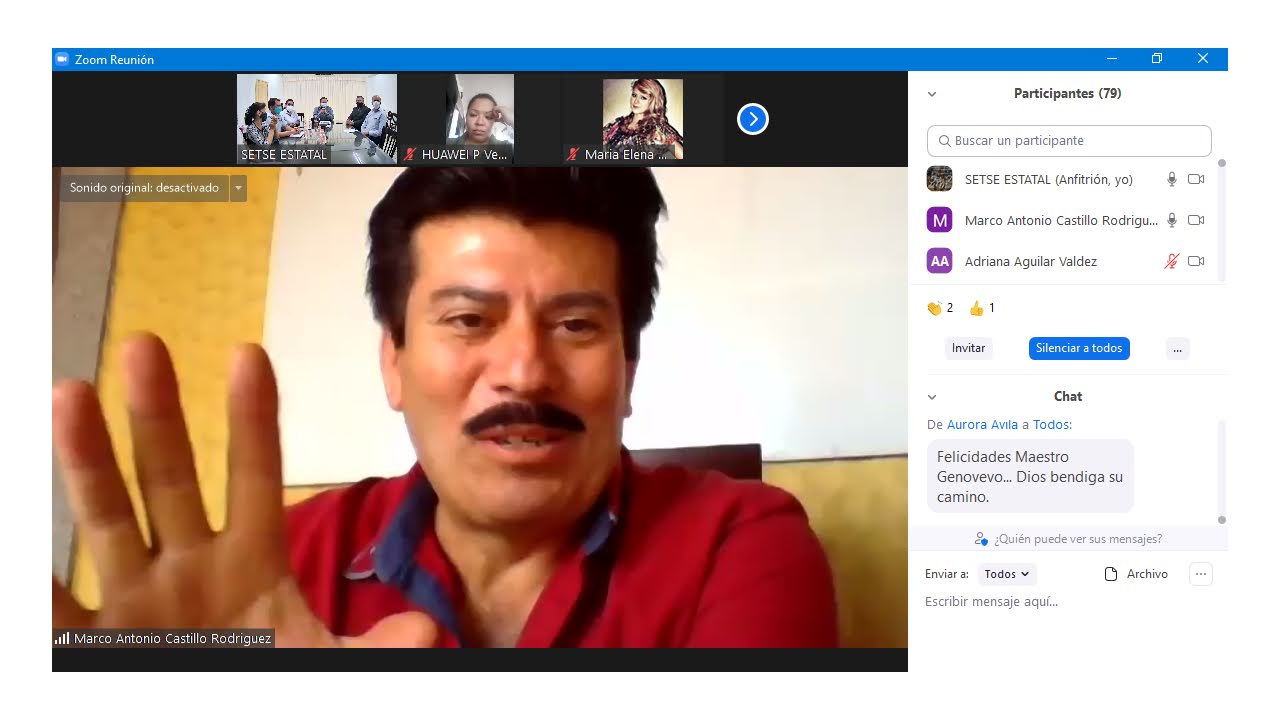Toggle SETSE ESTATAL camera icon

1196,180
